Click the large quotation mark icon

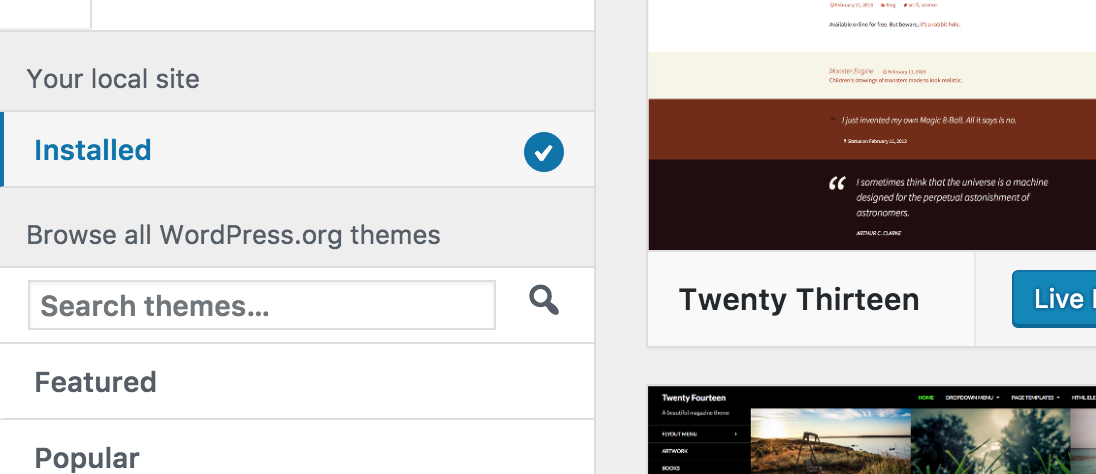837,184
